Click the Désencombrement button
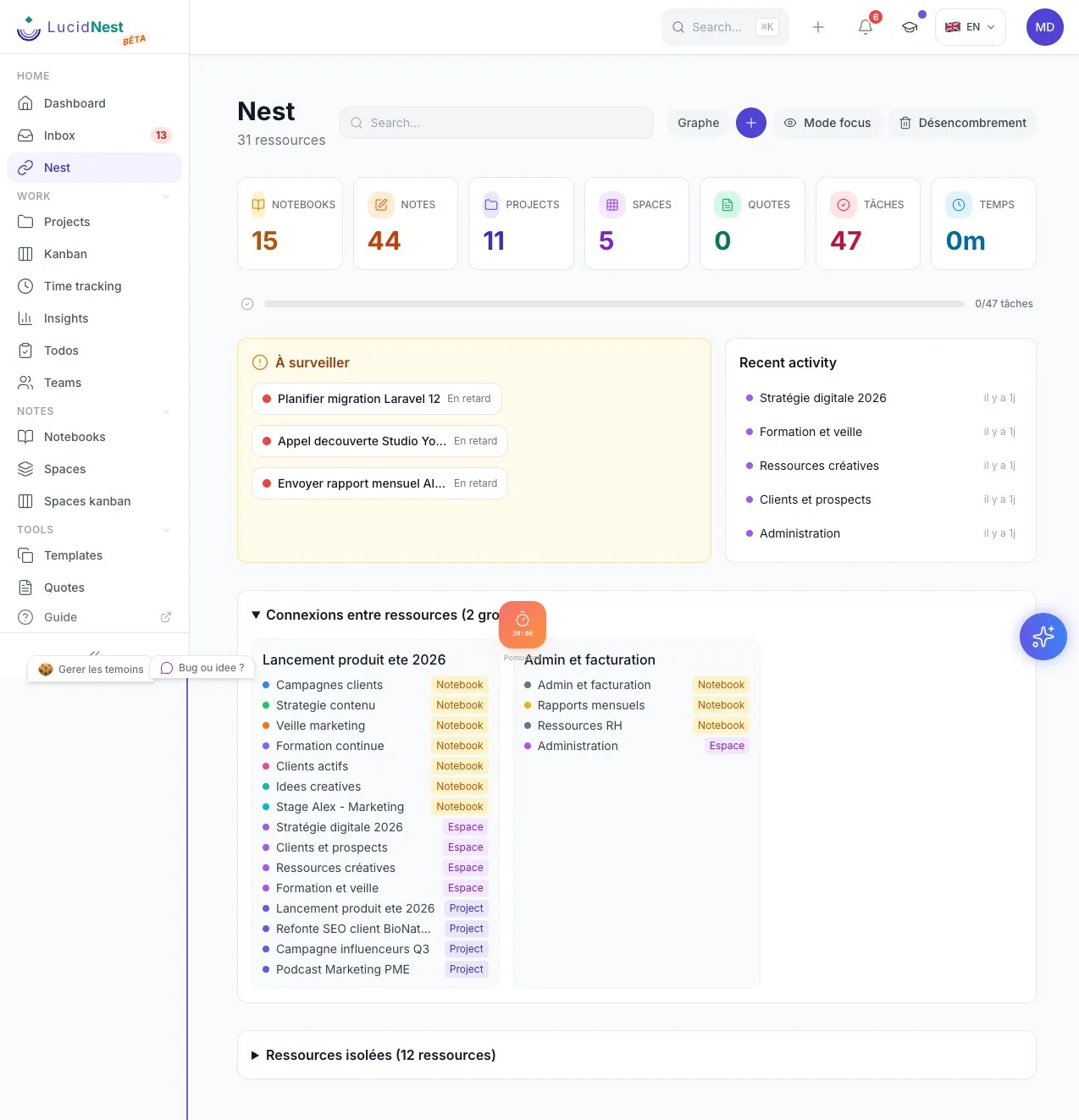Screen dimensions: 1079x1120 pos(962,123)
